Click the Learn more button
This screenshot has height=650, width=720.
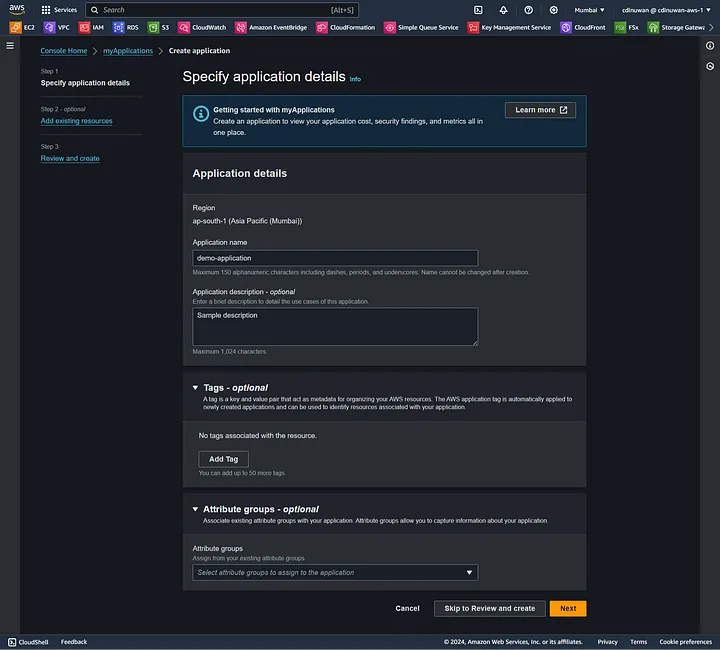[x=540, y=110]
